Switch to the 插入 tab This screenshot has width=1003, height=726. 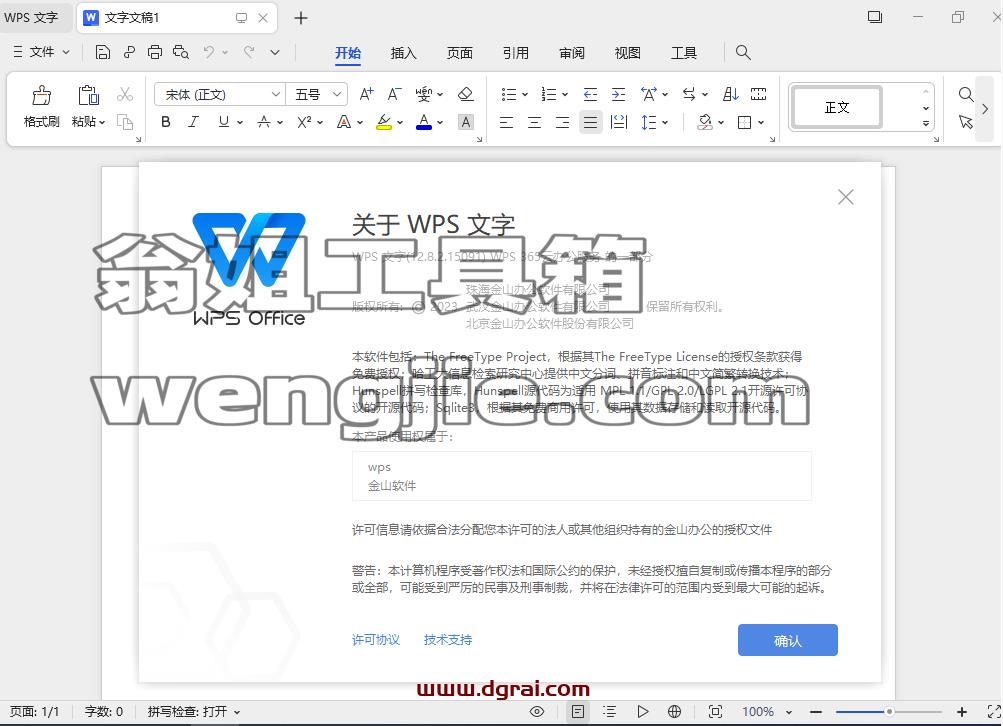pos(404,53)
